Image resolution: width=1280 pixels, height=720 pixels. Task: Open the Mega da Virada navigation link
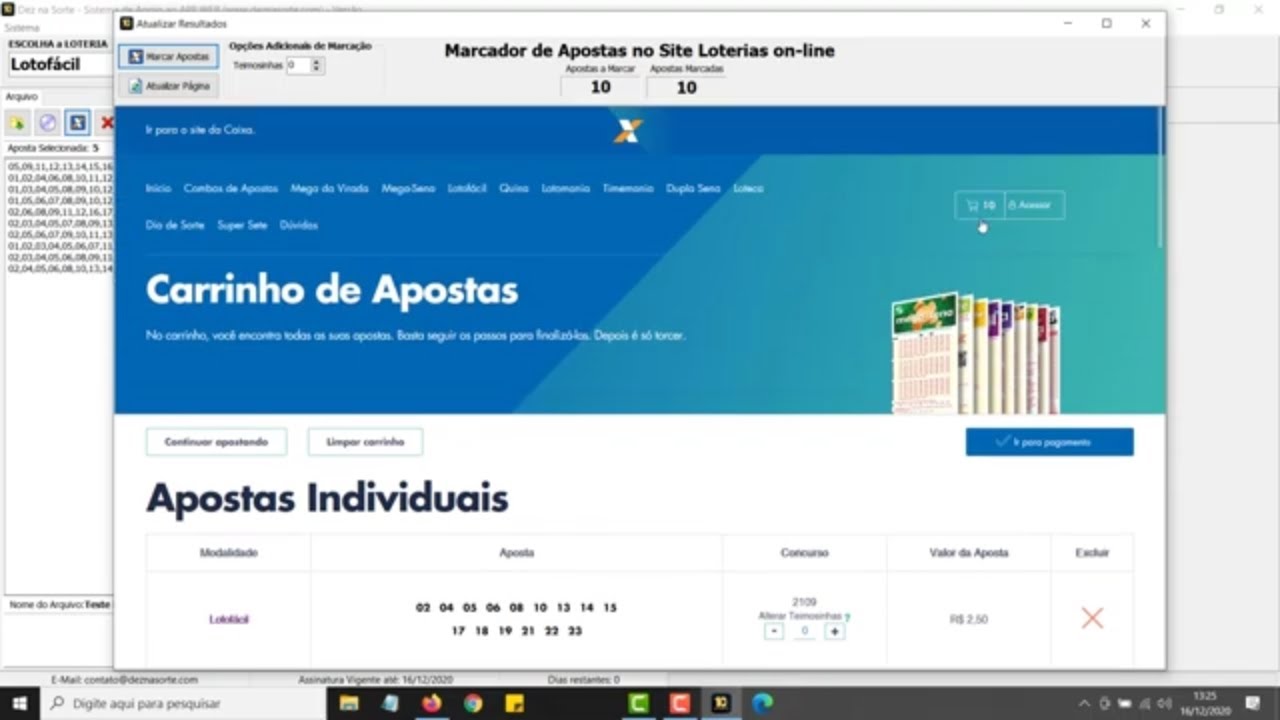(x=329, y=188)
